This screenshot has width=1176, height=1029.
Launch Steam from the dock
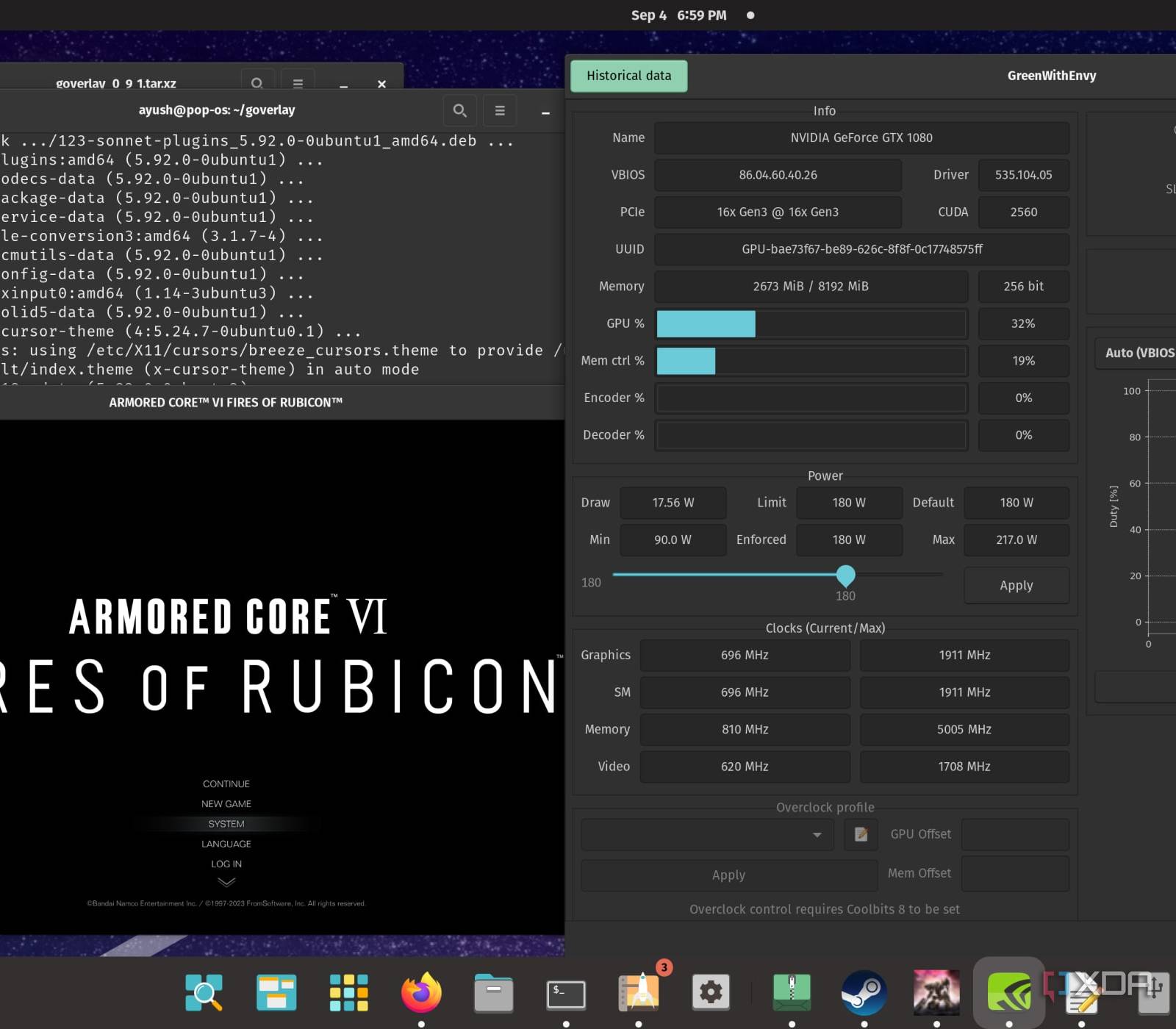click(864, 993)
